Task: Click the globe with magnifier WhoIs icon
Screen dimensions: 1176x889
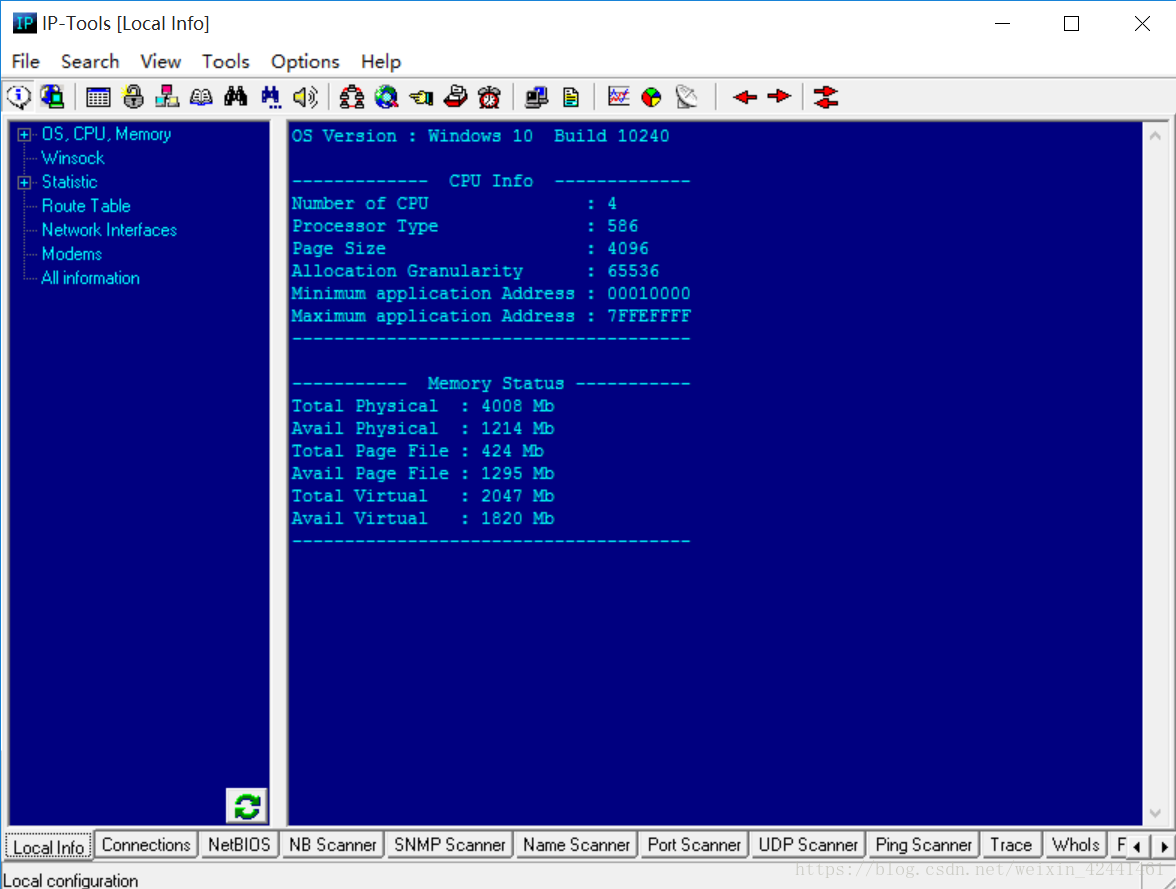Action: [x=386, y=97]
